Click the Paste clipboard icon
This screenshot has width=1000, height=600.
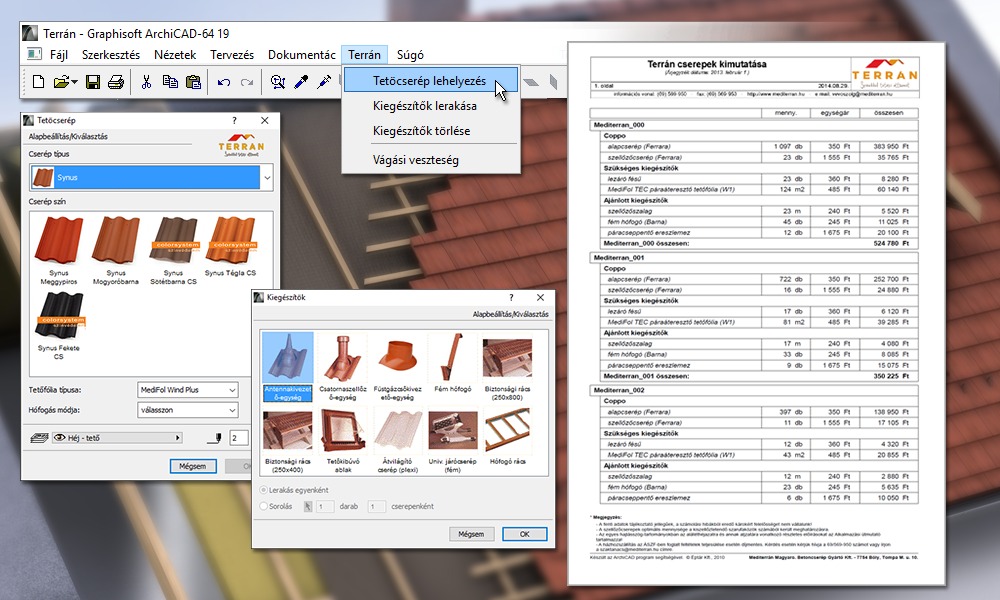pos(193,82)
